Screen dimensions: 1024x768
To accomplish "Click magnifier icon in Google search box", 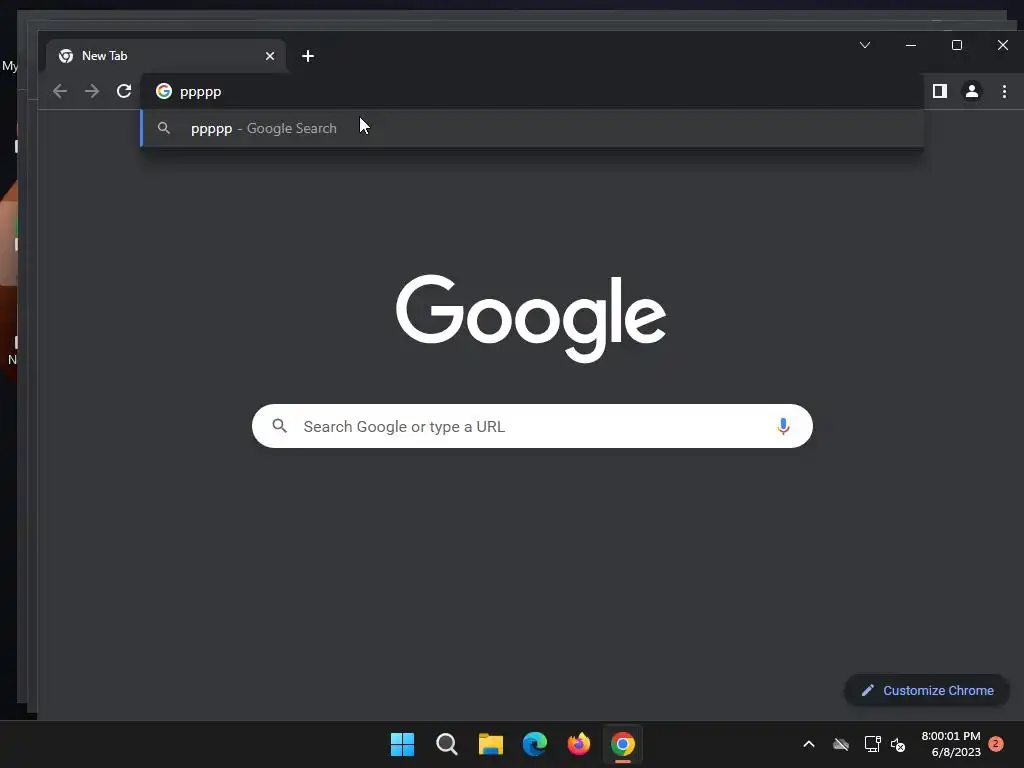I will [280, 426].
